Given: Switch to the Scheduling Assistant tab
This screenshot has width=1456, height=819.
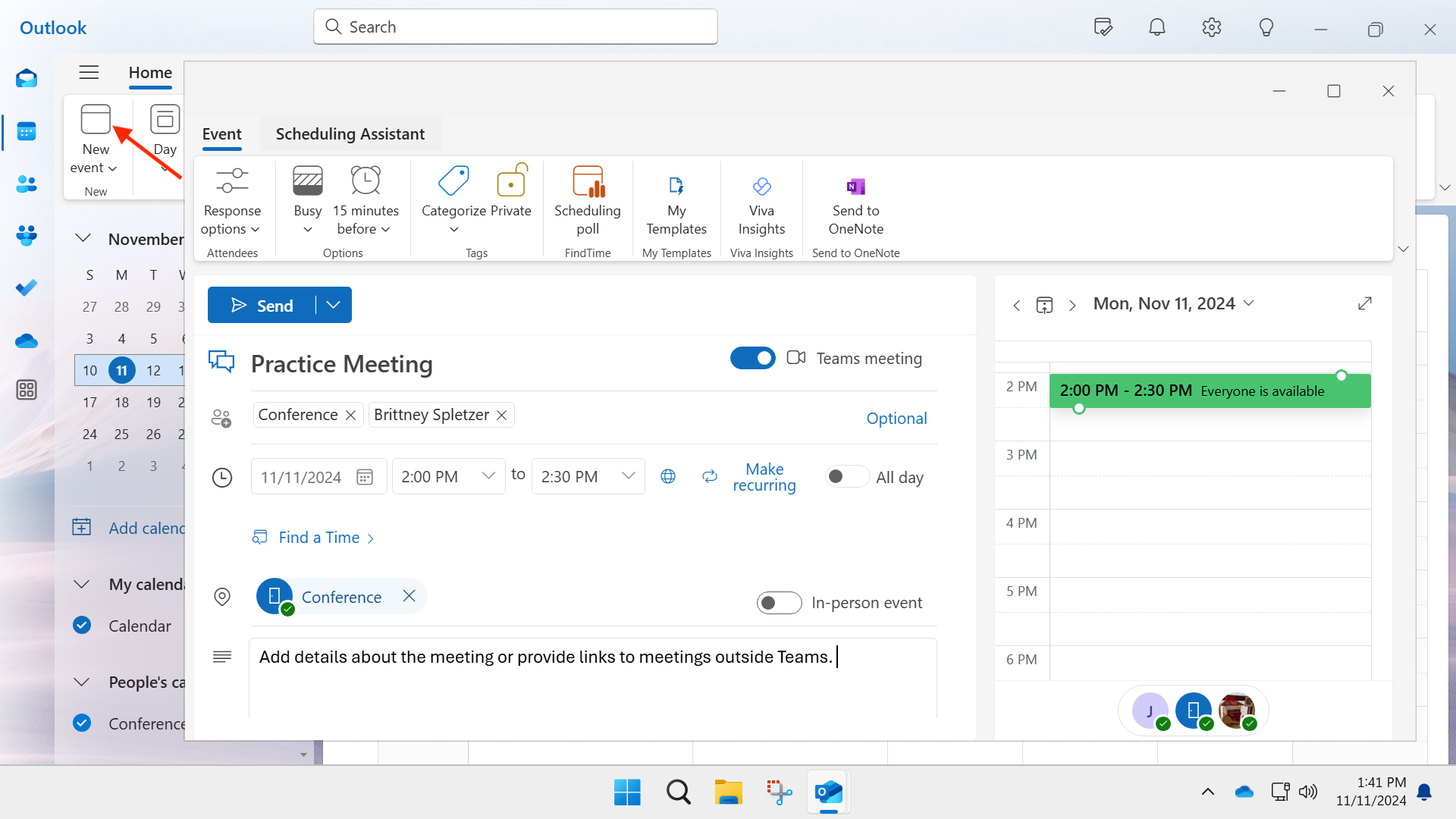Looking at the screenshot, I should (350, 134).
